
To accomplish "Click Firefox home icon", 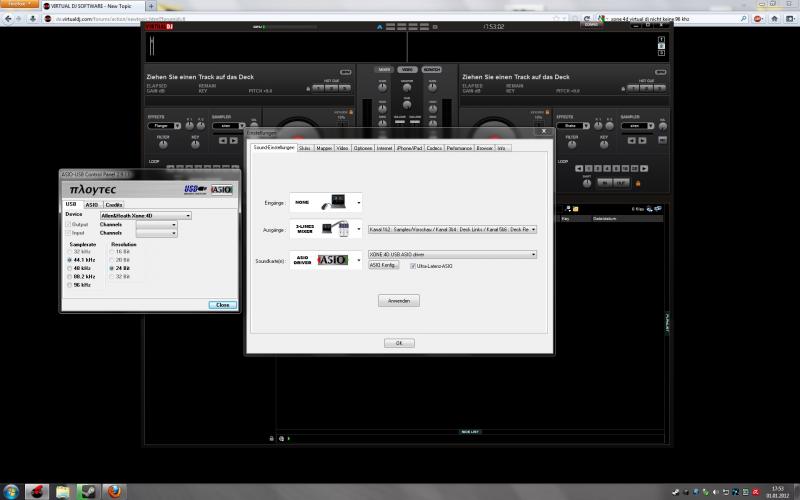I will pyautogui.click(x=774, y=19).
